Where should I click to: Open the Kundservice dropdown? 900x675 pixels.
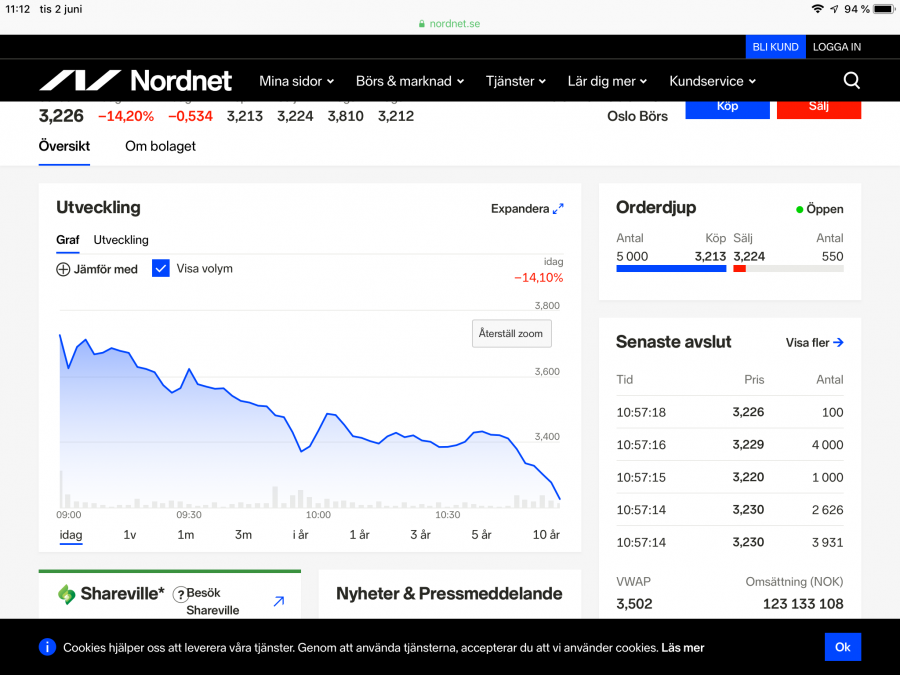coord(712,81)
